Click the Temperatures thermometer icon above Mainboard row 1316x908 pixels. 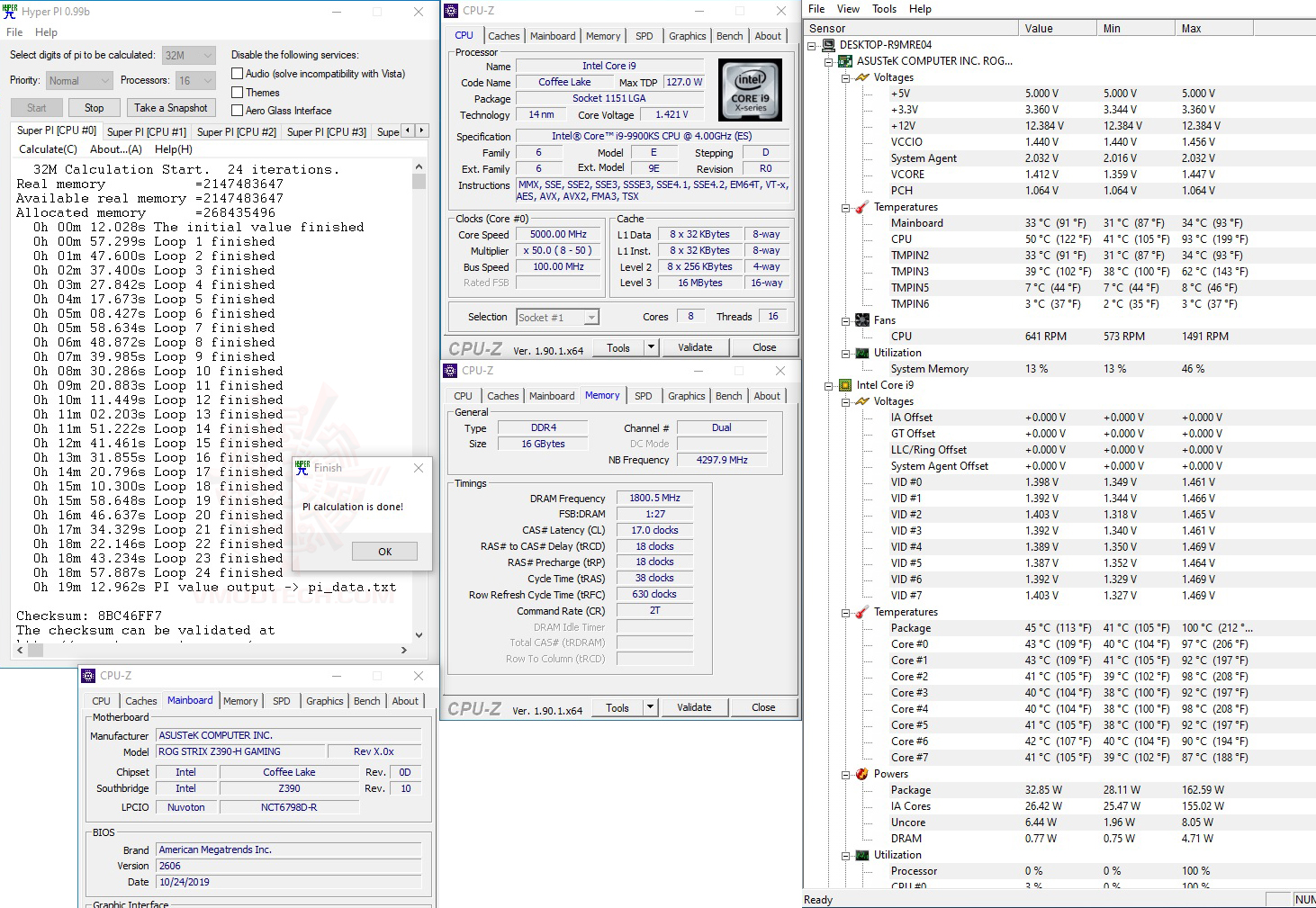pyautogui.click(x=862, y=207)
